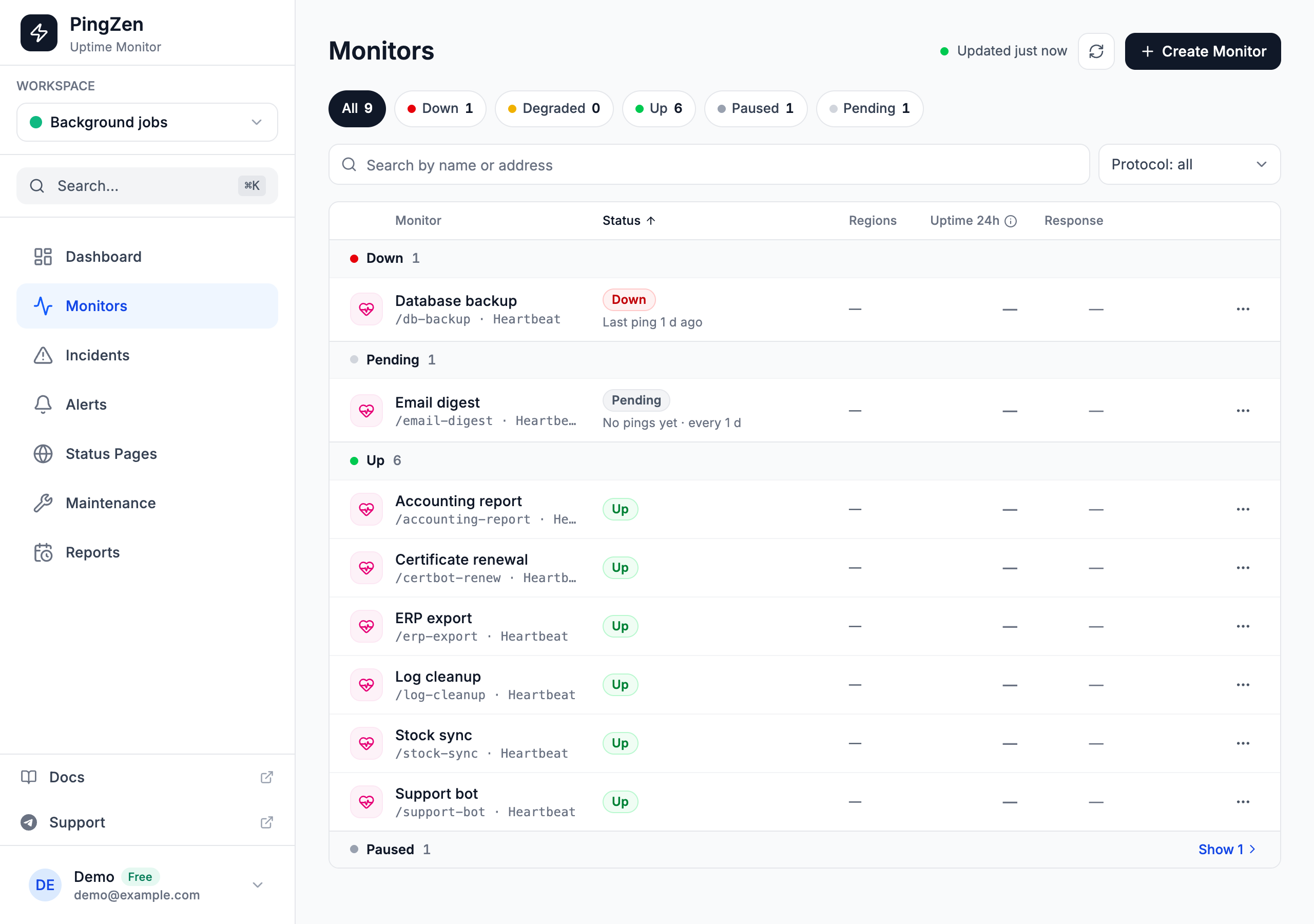Open the more options menu for Log cleanup

[x=1243, y=685]
